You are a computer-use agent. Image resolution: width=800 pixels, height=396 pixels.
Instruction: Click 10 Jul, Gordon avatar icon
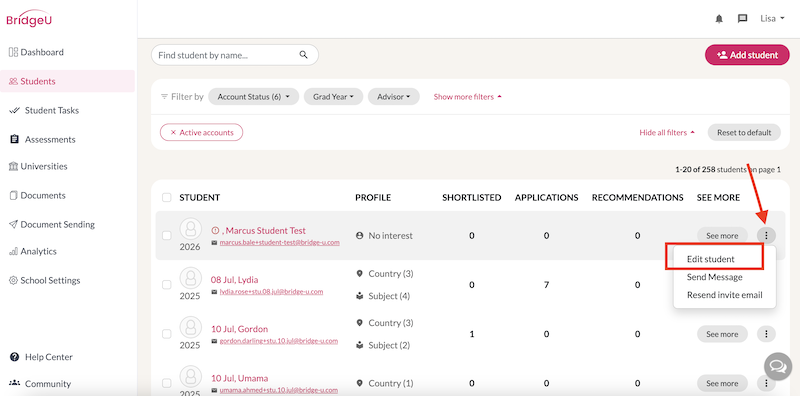point(190,327)
